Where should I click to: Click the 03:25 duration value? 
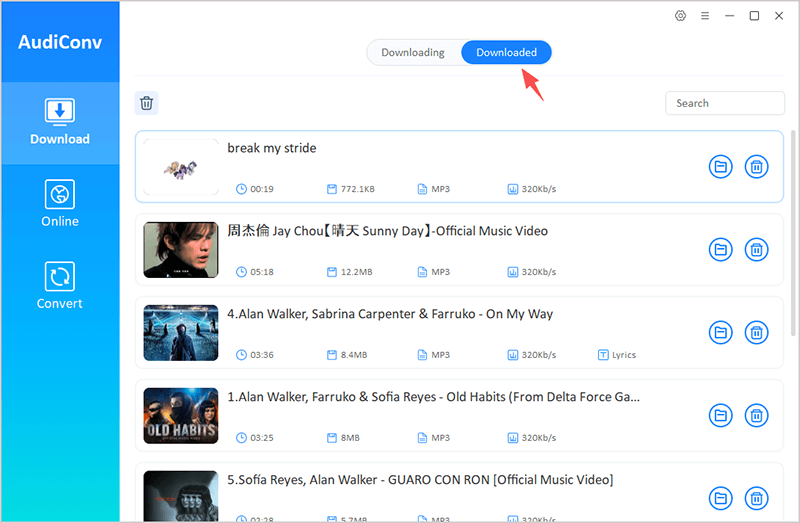[262, 438]
